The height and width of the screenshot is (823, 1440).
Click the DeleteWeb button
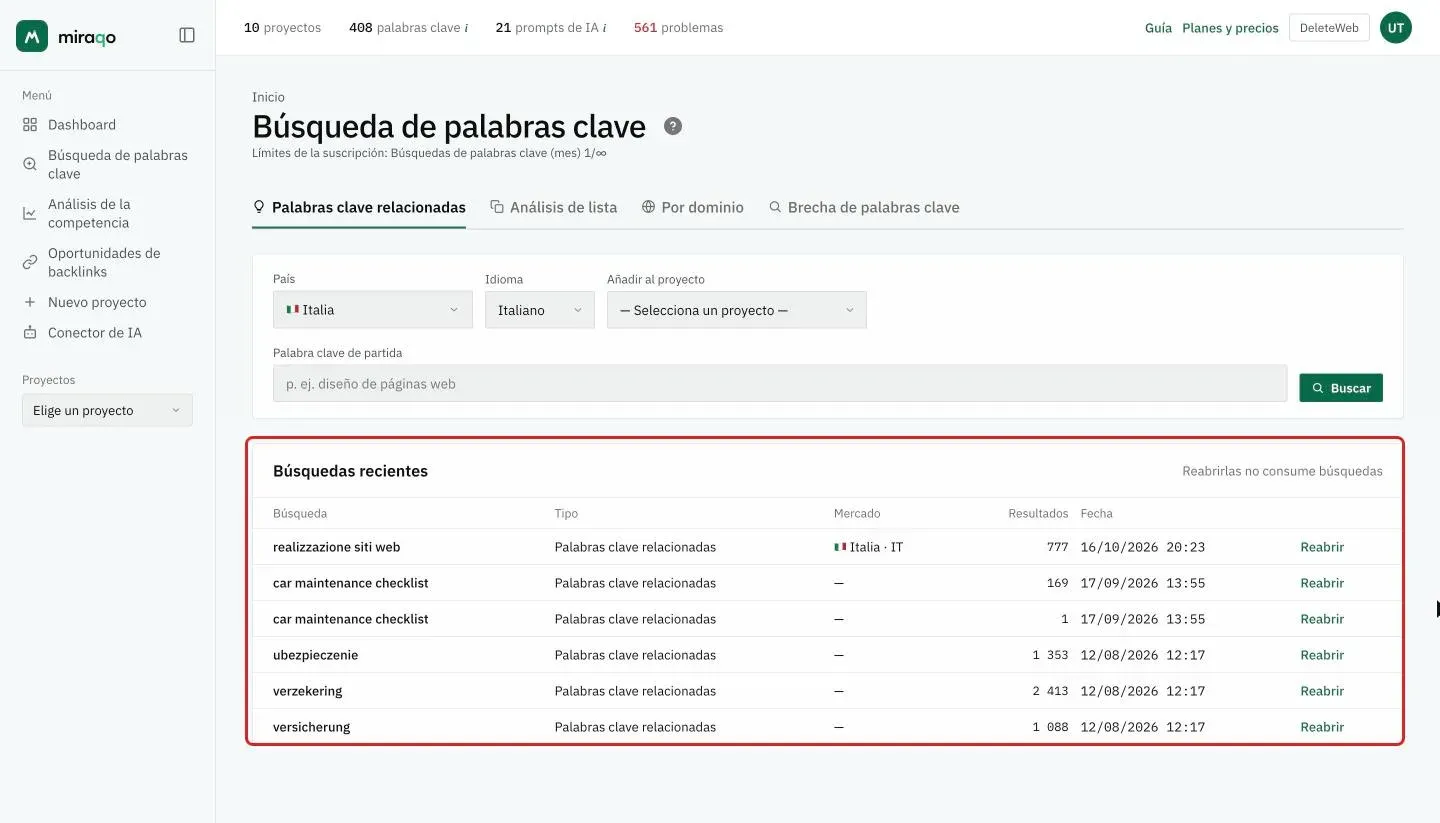1329,28
